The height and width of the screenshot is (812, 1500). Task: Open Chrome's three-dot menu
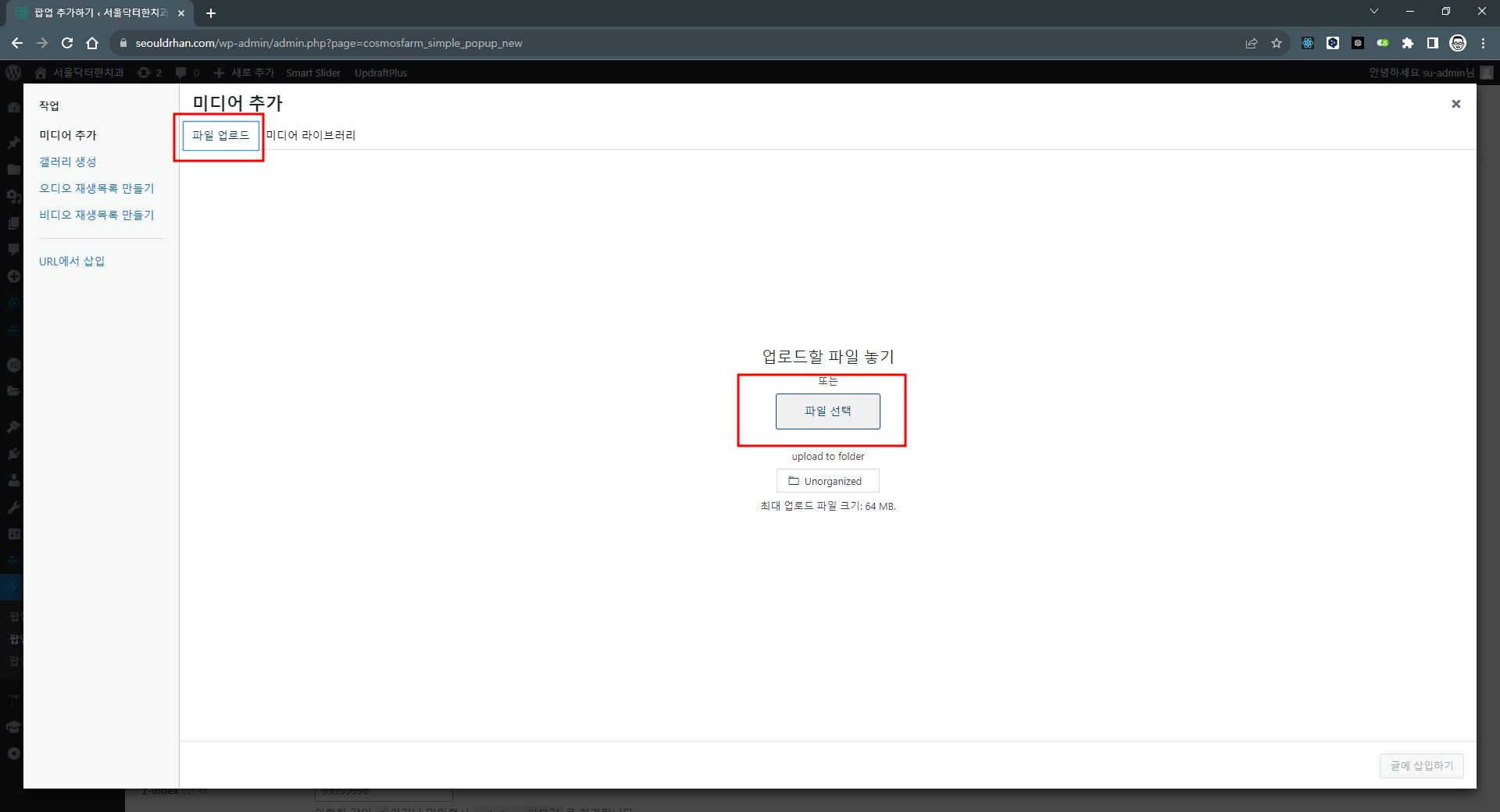point(1483,43)
